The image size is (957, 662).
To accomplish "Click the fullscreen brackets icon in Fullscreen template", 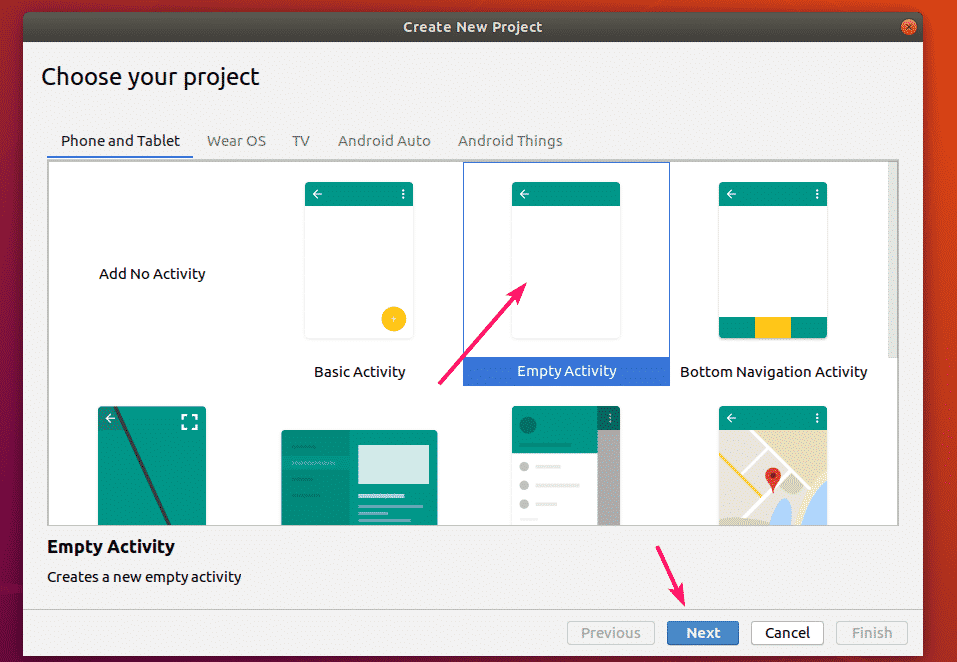I will [190, 422].
